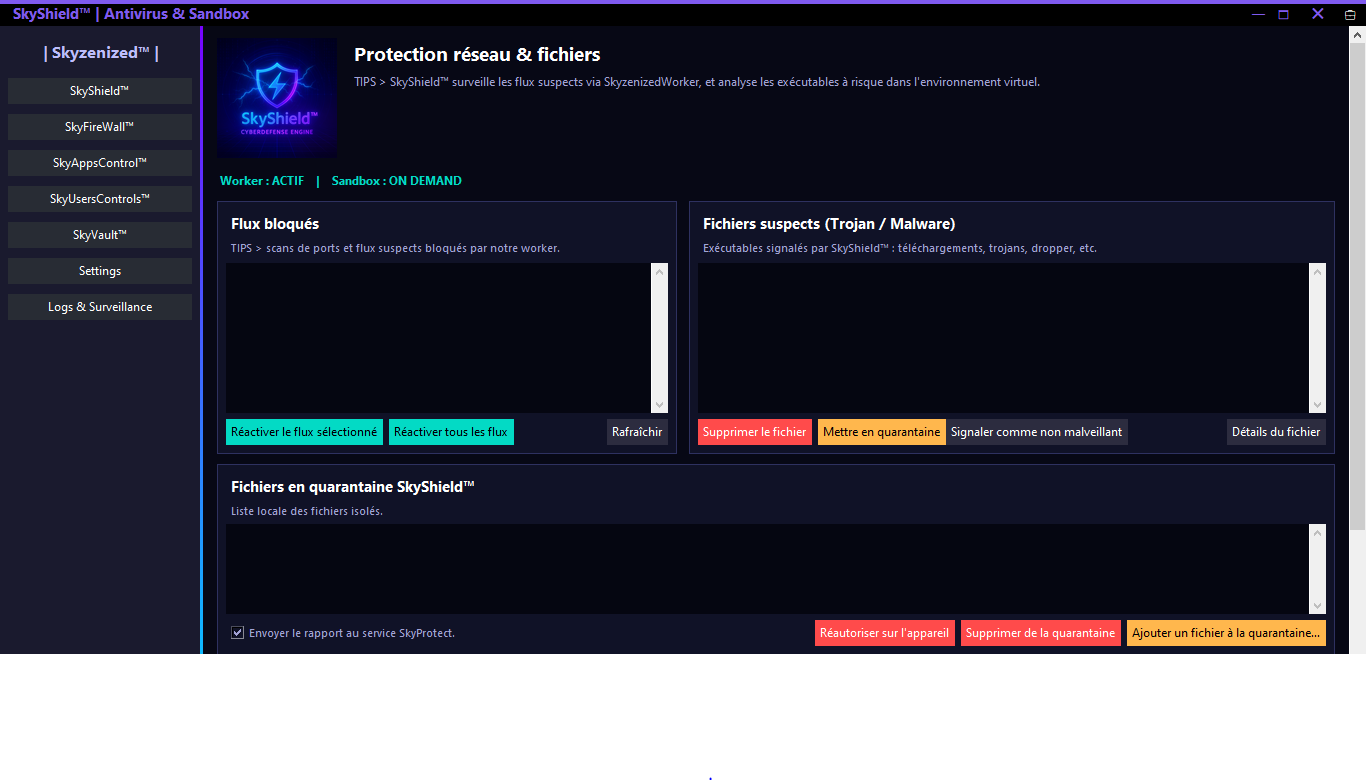Click 'Mettre en quarantaine' button
This screenshot has height=780, width=1366.
pyautogui.click(x=881, y=432)
